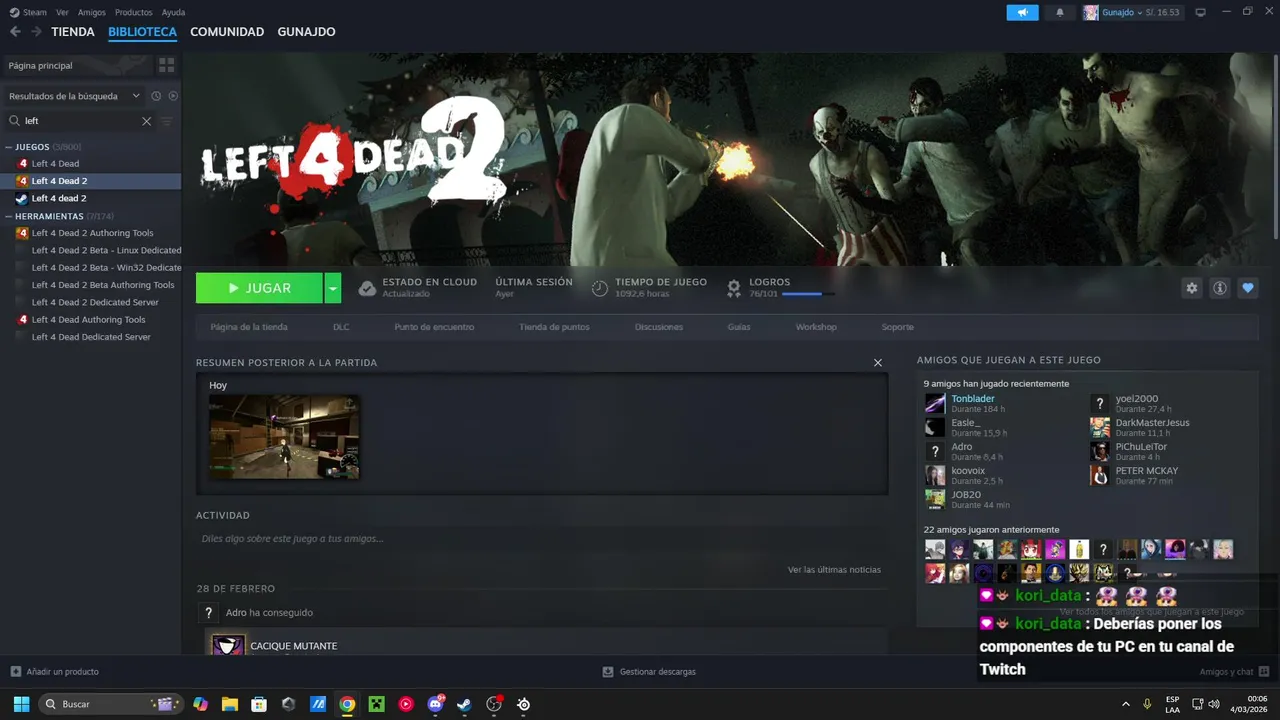Open Página principal of the library
Image resolution: width=1280 pixels, height=720 pixels.
click(x=78, y=65)
